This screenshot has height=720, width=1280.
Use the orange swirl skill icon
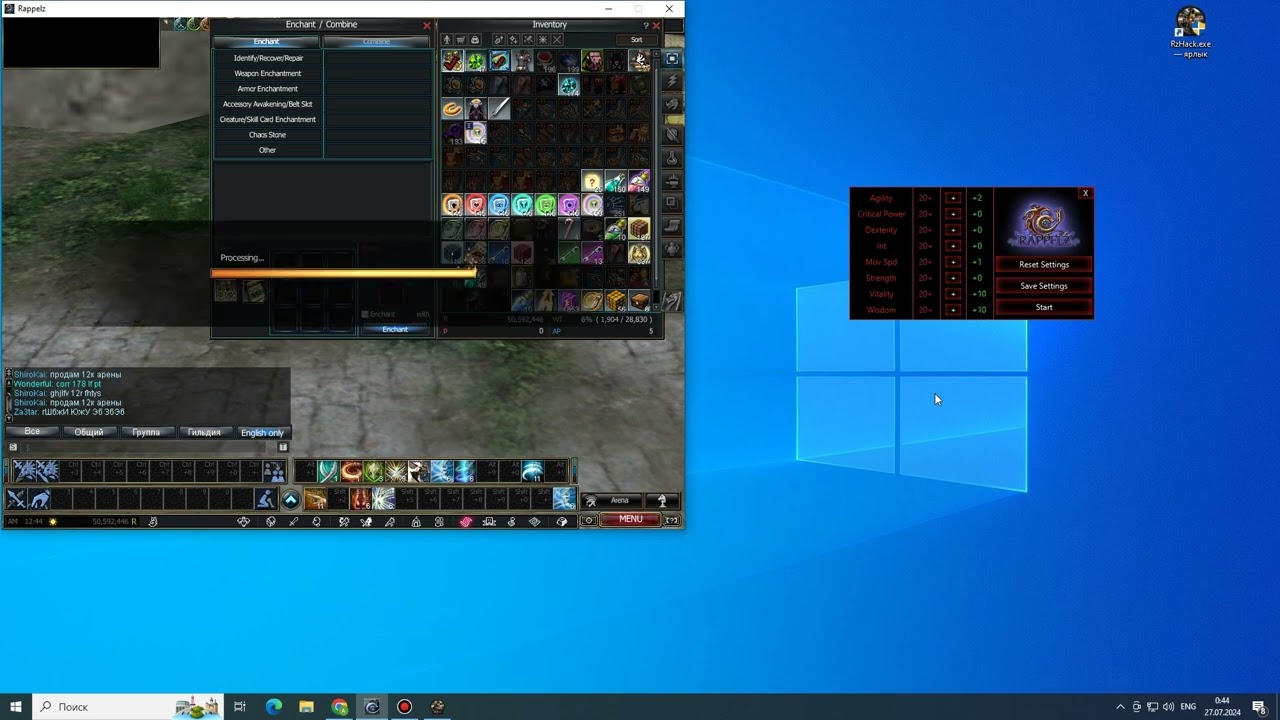[351, 471]
